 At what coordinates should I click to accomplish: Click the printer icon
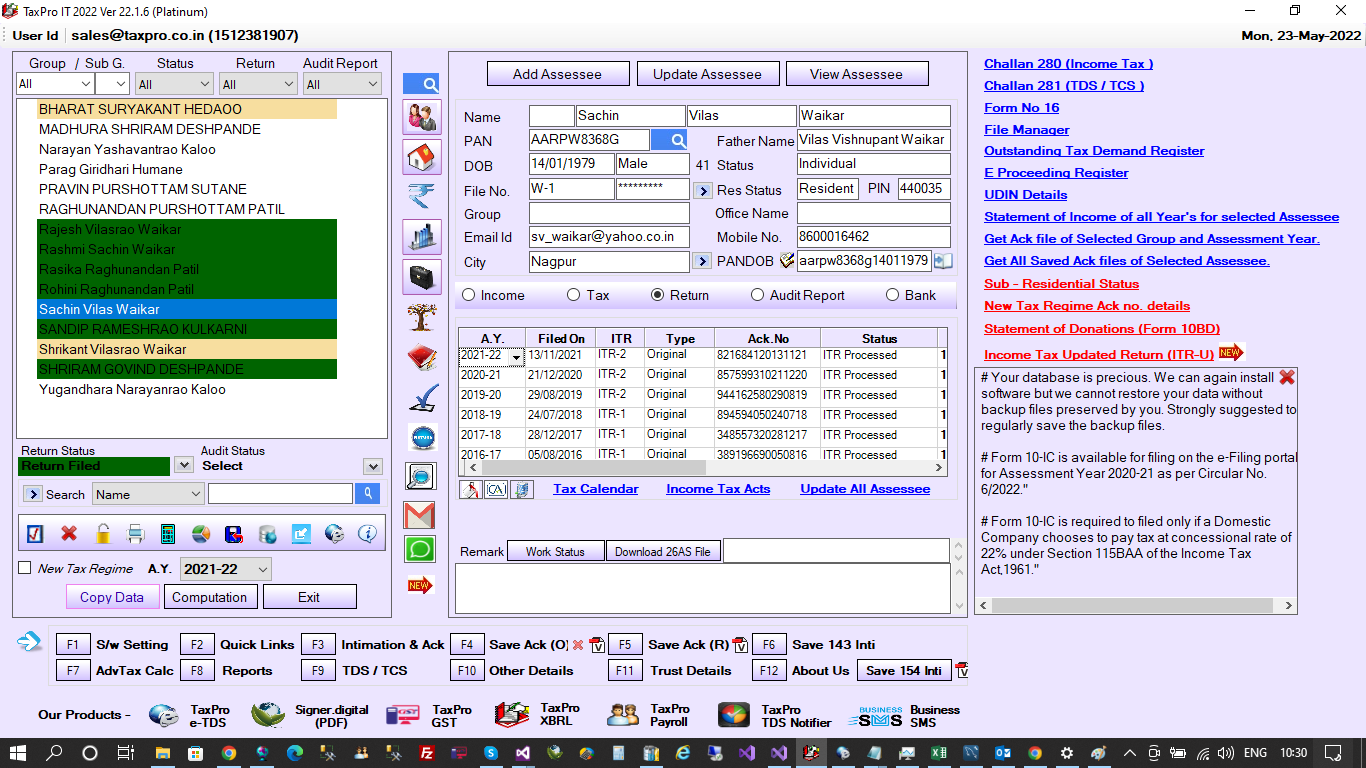(135, 534)
